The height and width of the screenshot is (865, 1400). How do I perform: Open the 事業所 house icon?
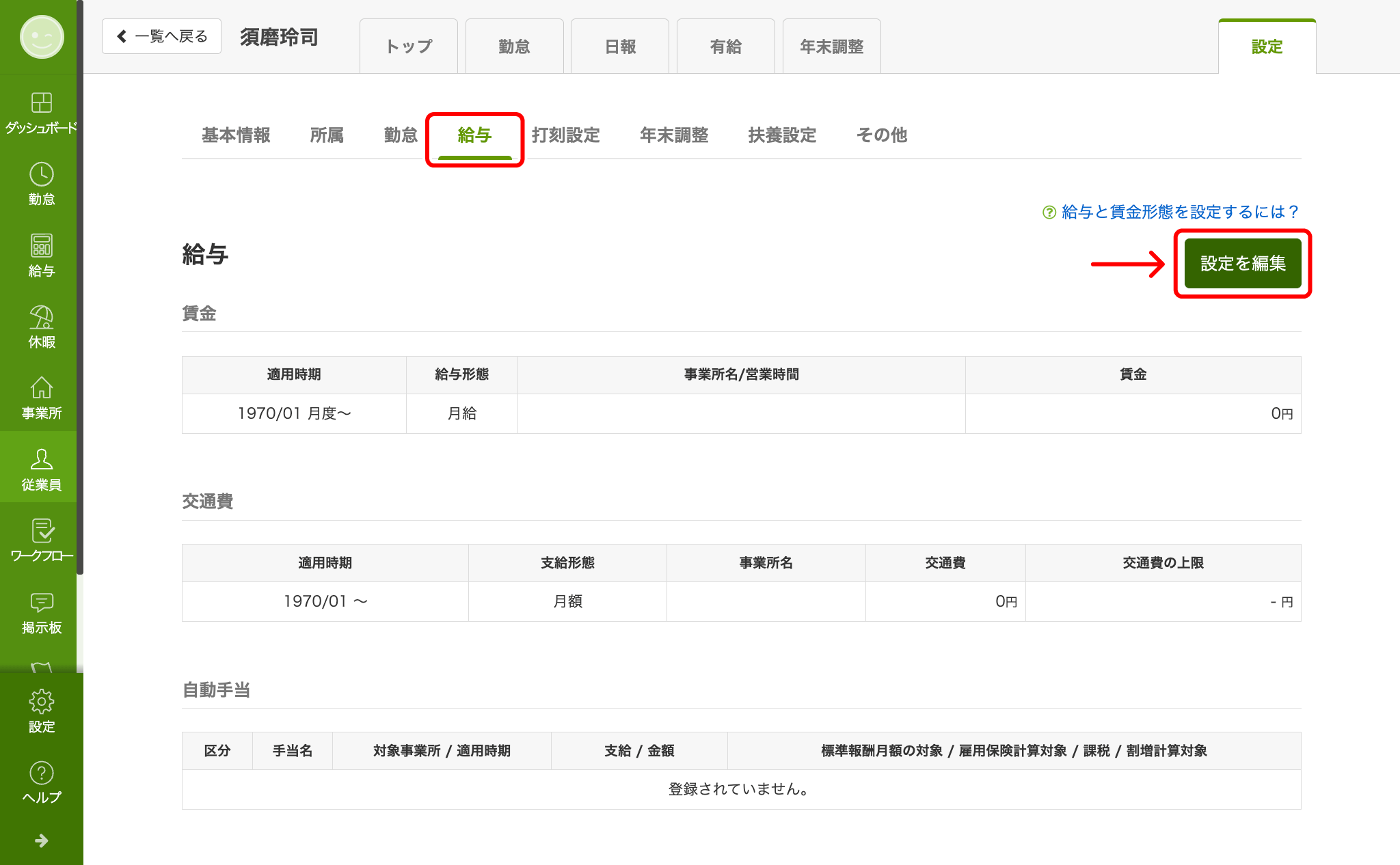click(41, 389)
